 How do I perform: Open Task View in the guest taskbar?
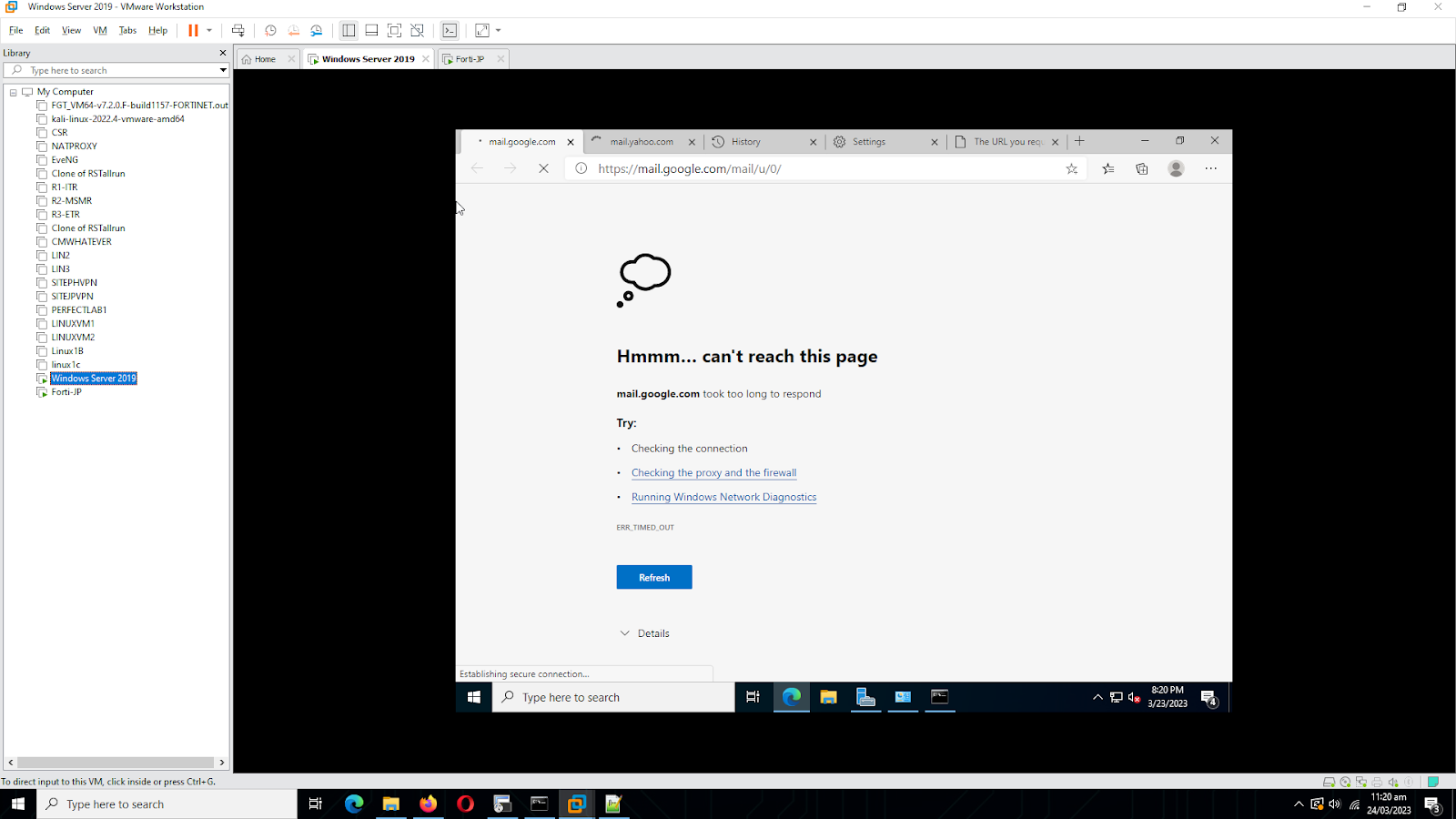tap(753, 697)
